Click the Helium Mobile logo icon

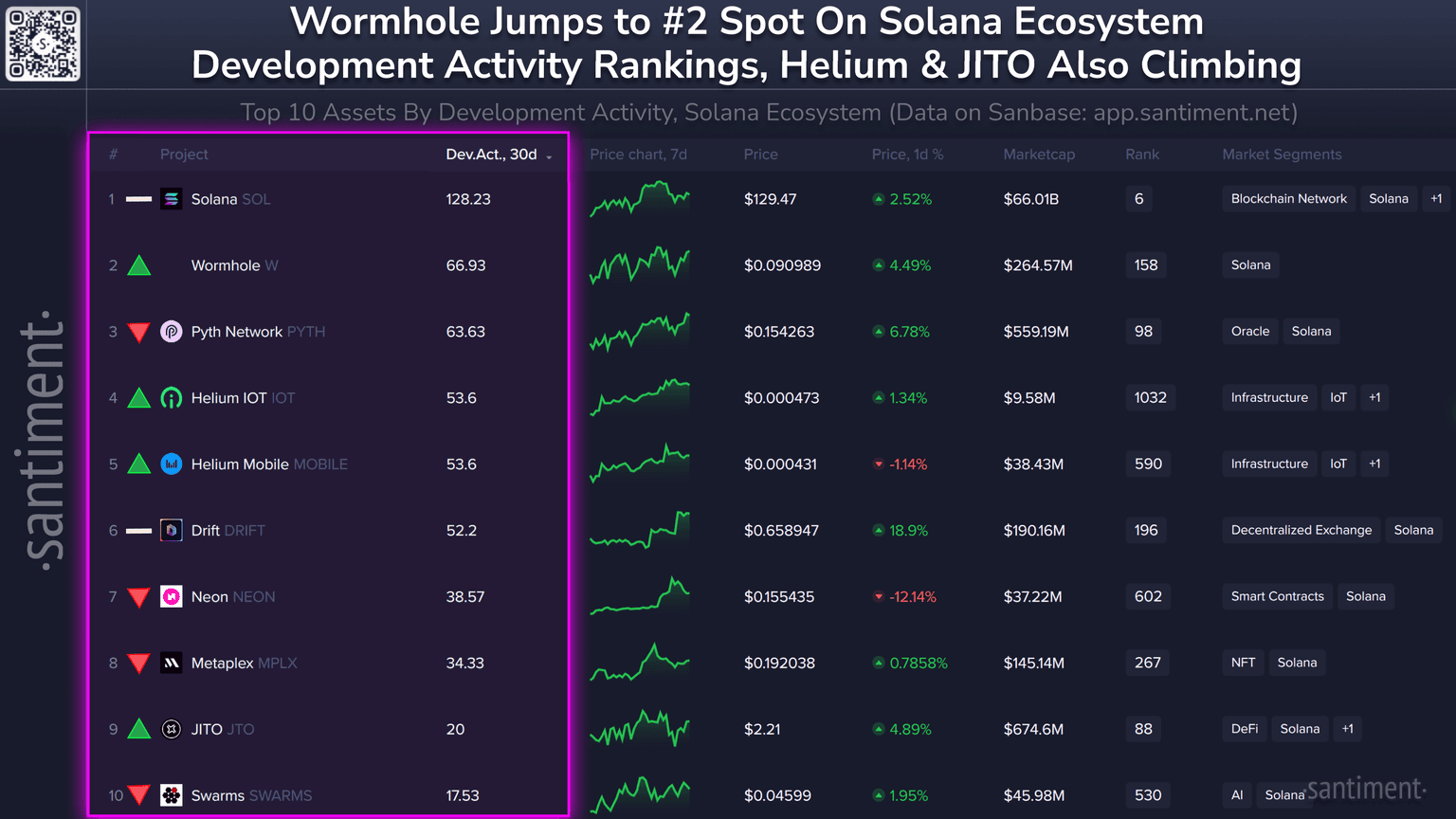click(x=171, y=464)
